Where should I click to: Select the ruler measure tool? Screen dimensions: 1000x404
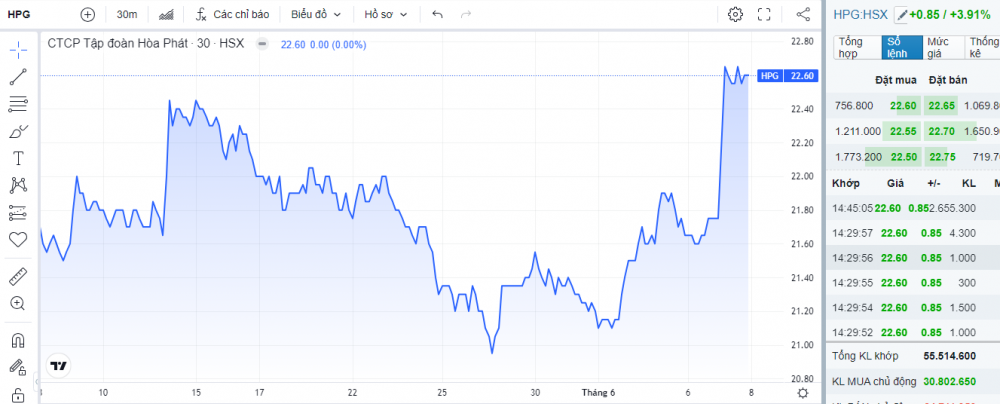click(18, 276)
